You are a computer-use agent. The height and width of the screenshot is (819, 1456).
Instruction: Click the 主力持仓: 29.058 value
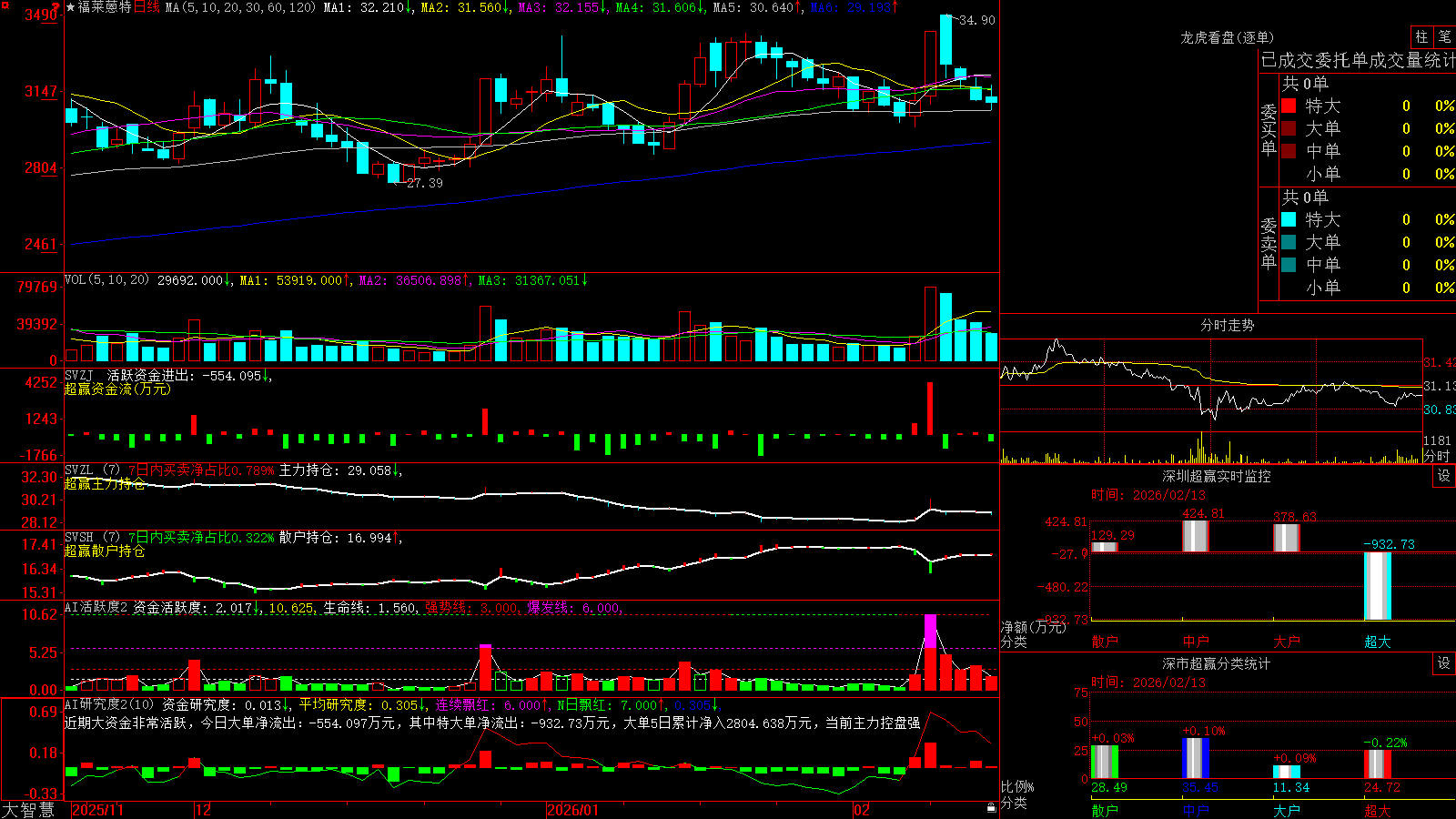[339, 470]
